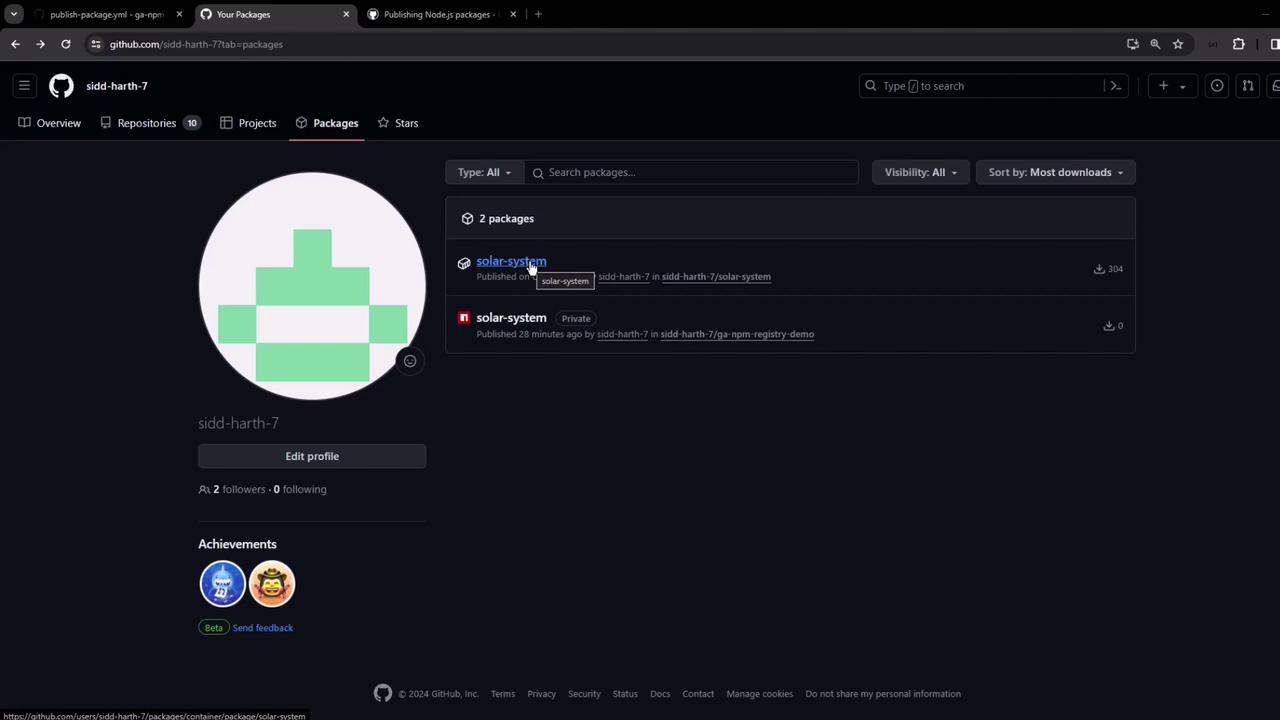The height and width of the screenshot is (720, 1280).
Task: View site information icon in address bar
Action: [x=96, y=44]
